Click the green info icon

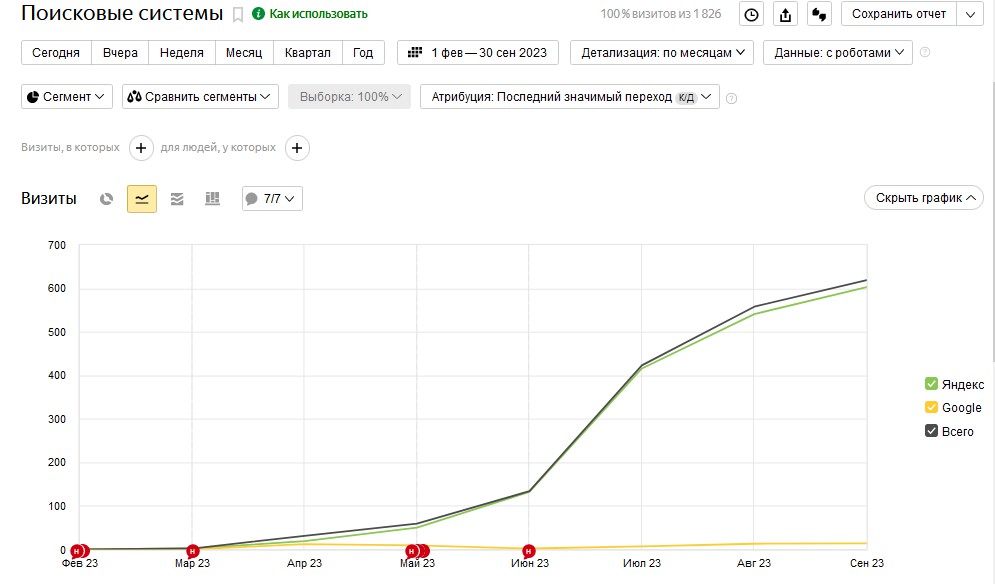[x=258, y=13]
